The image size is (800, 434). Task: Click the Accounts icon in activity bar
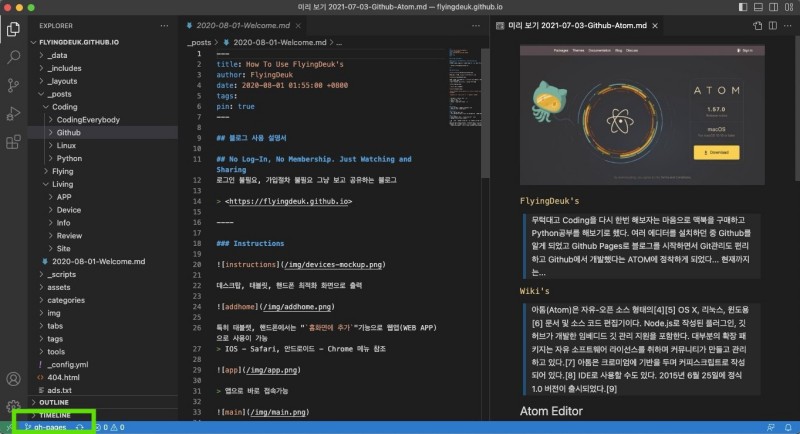[14, 380]
